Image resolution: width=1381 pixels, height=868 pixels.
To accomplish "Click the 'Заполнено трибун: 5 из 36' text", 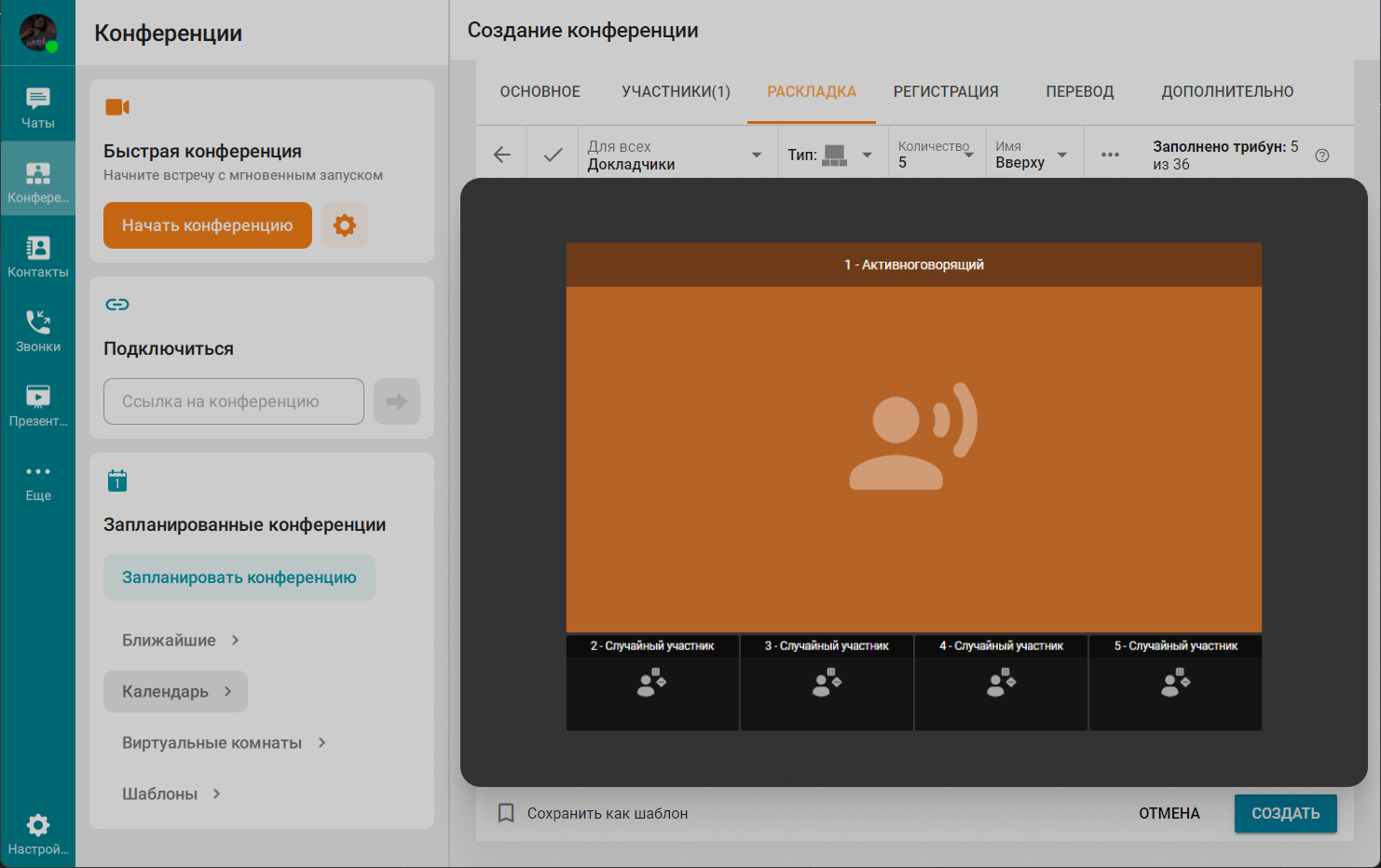I will tap(1225, 156).
